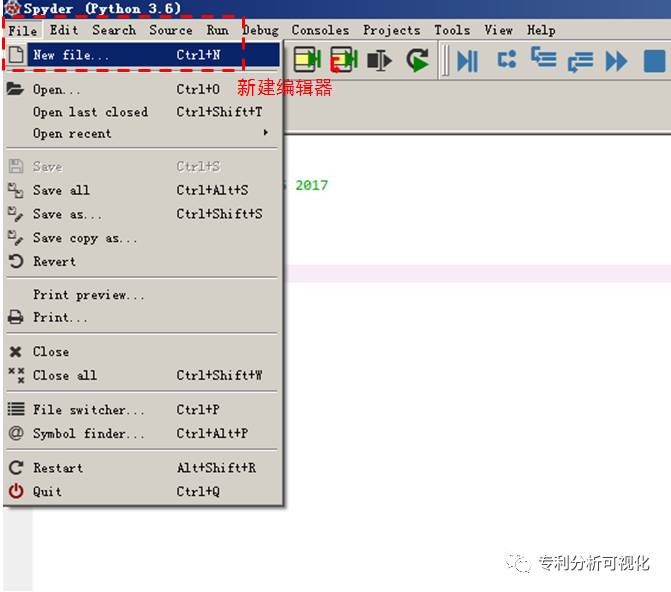Click Continue execution double-arrow icon
This screenshot has width=671, height=592.
pos(616,61)
